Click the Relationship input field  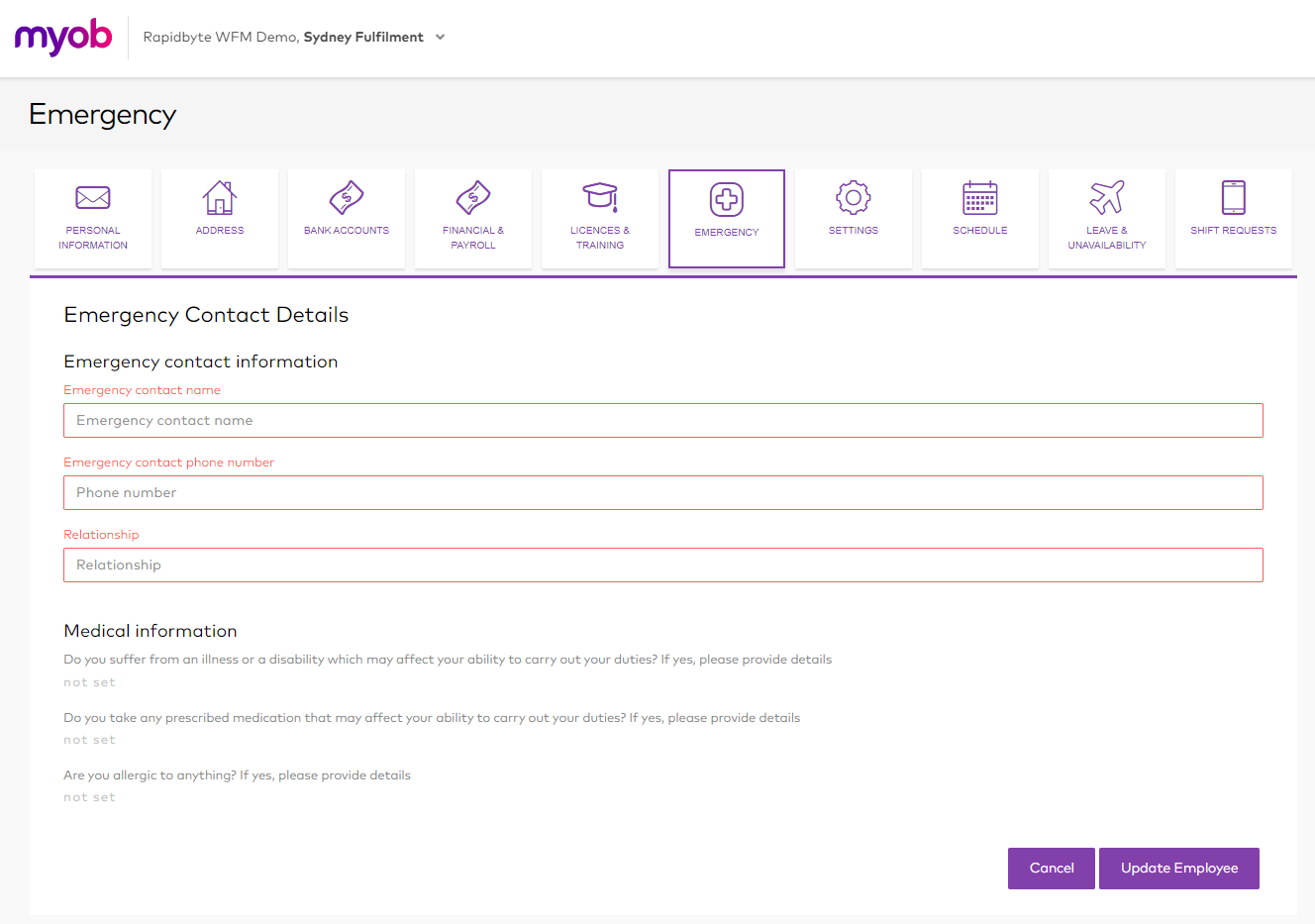[x=663, y=565]
